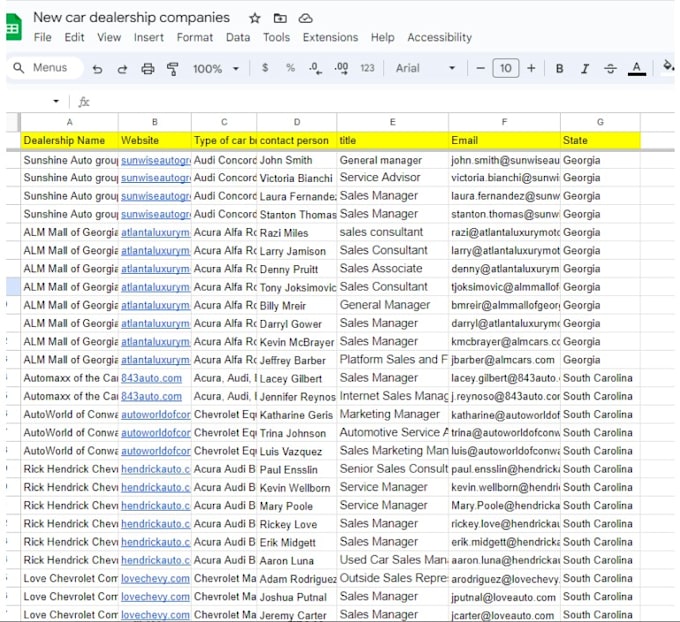Select Marketing Manager title cell

(392, 415)
